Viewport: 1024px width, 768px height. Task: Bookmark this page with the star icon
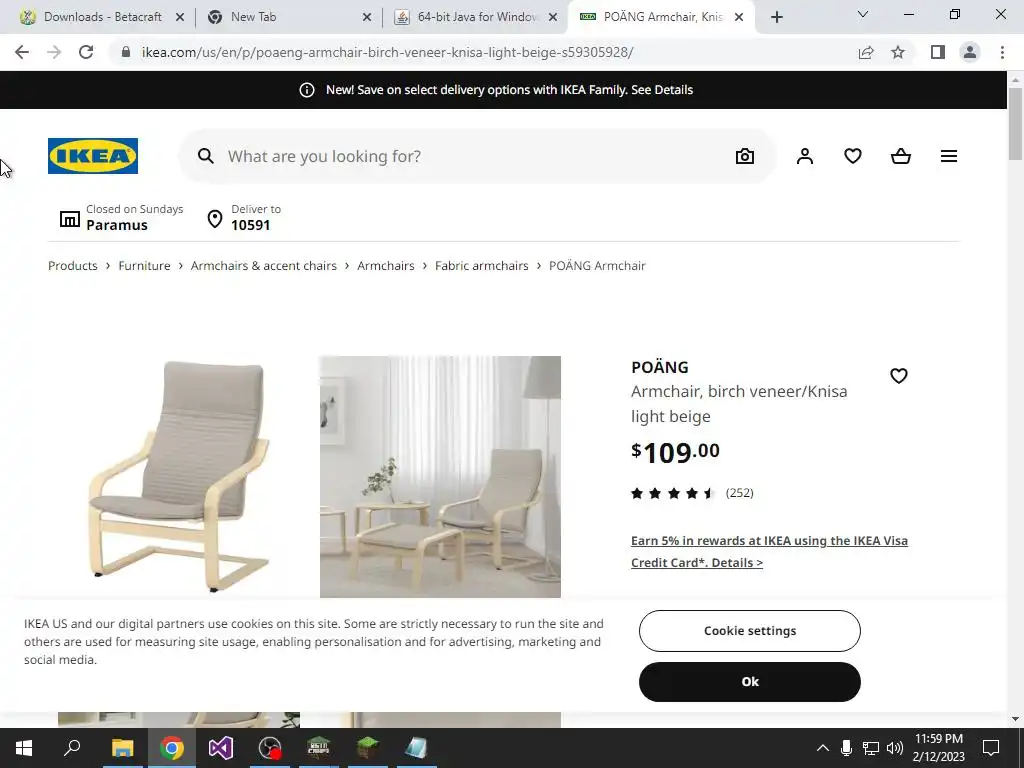pyautogui.click(x=898, y=52)
